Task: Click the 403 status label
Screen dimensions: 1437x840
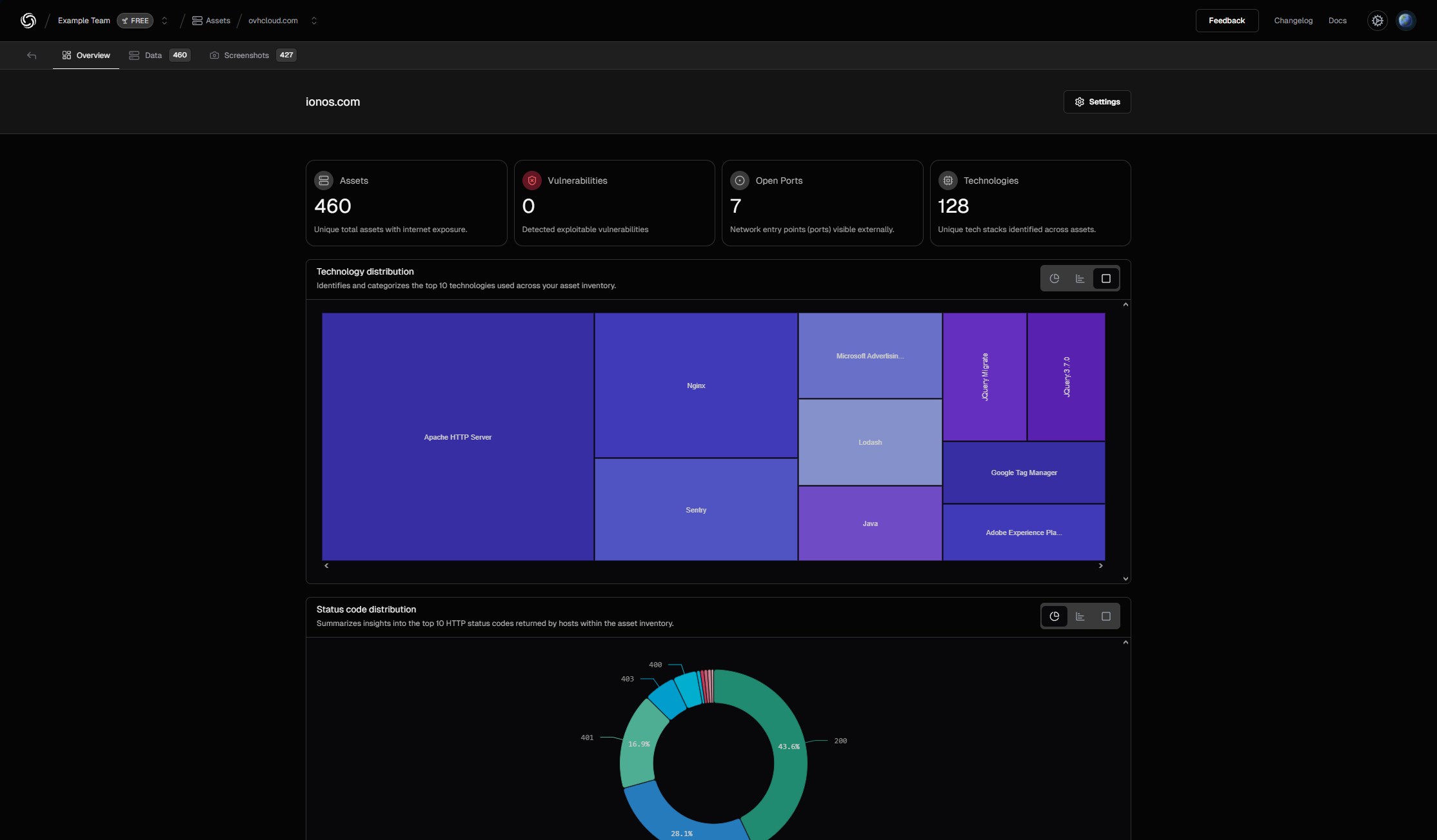Action: point(628,679)
